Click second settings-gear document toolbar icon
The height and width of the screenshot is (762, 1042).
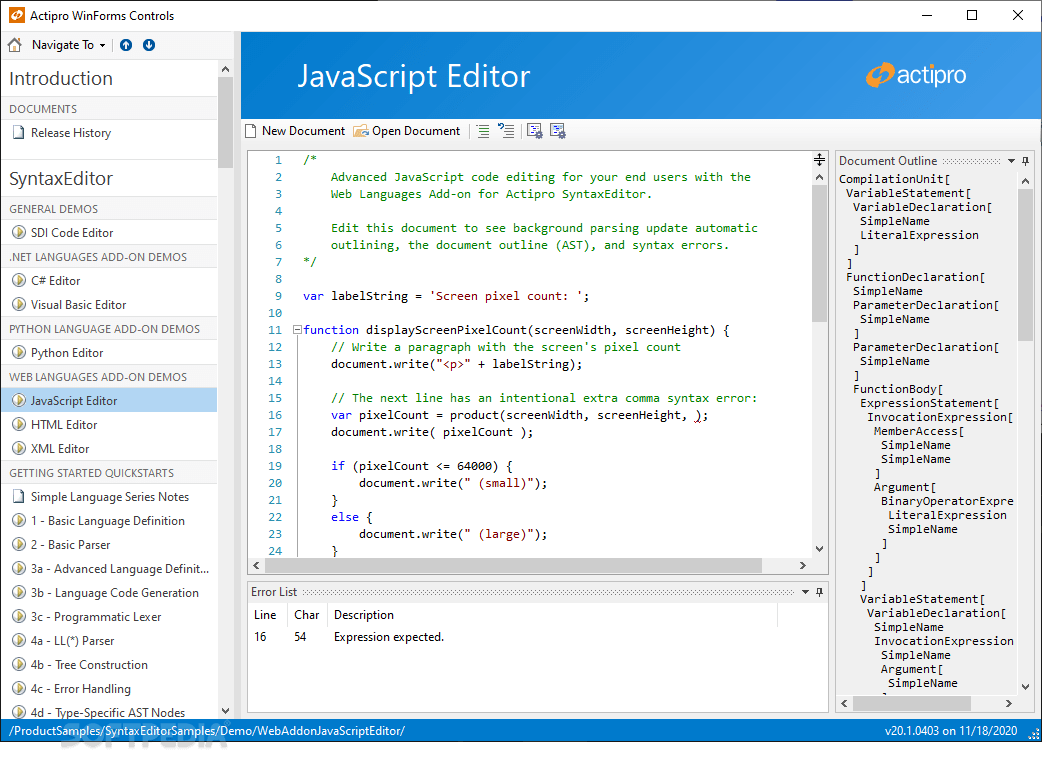point(558,131)
